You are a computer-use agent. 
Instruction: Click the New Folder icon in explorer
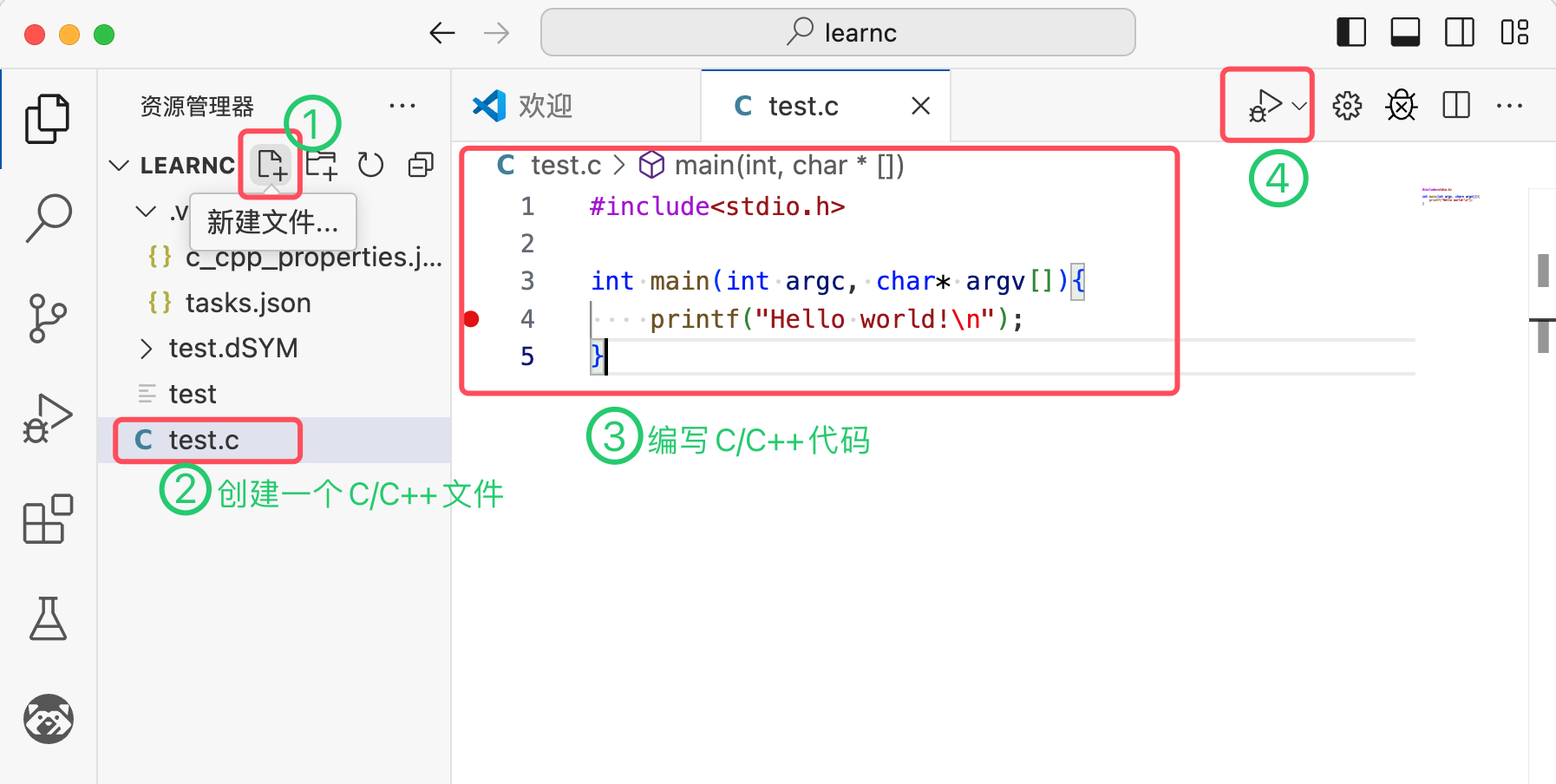tap(322, 165)
